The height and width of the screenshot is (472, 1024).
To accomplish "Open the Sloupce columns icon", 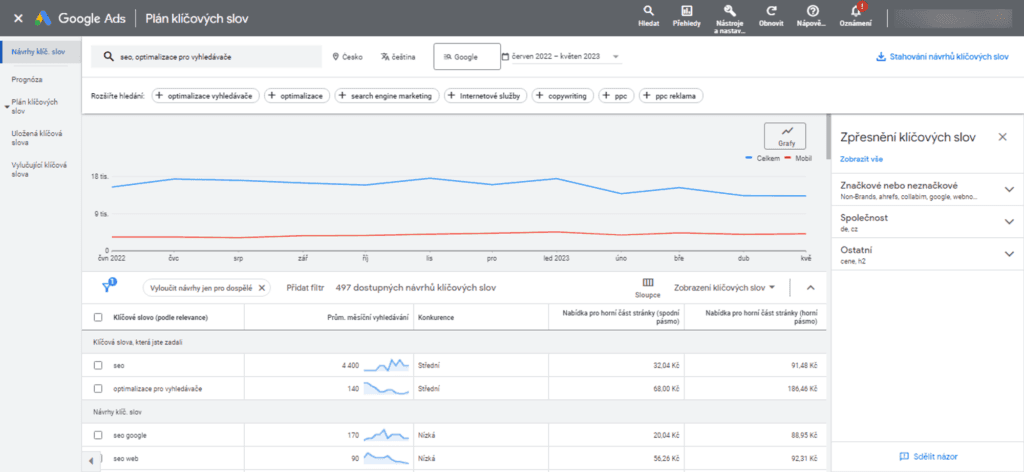I will click(x=648, y=283).
